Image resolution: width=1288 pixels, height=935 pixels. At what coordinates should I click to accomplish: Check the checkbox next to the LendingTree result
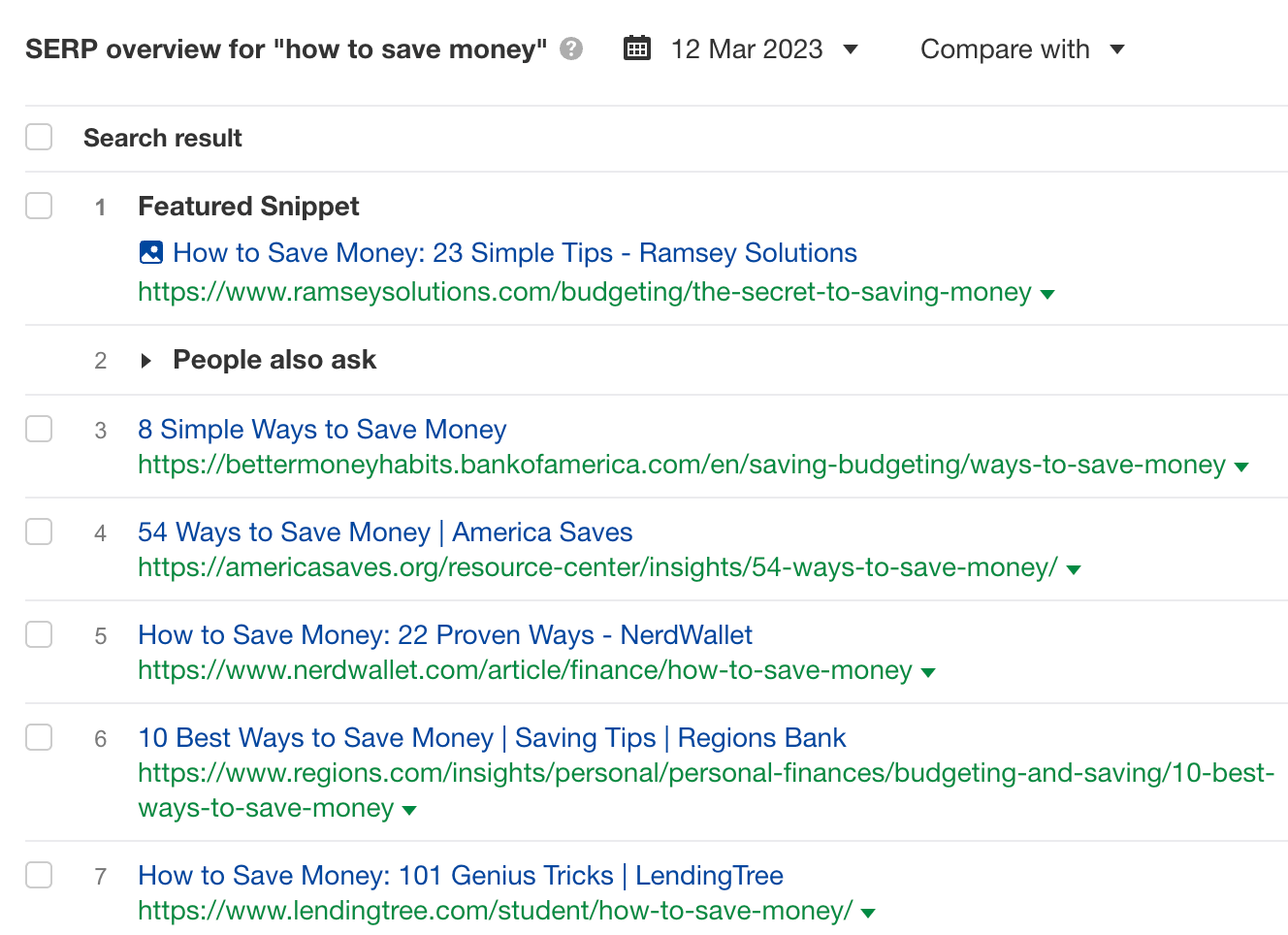(x=39, y=875)
